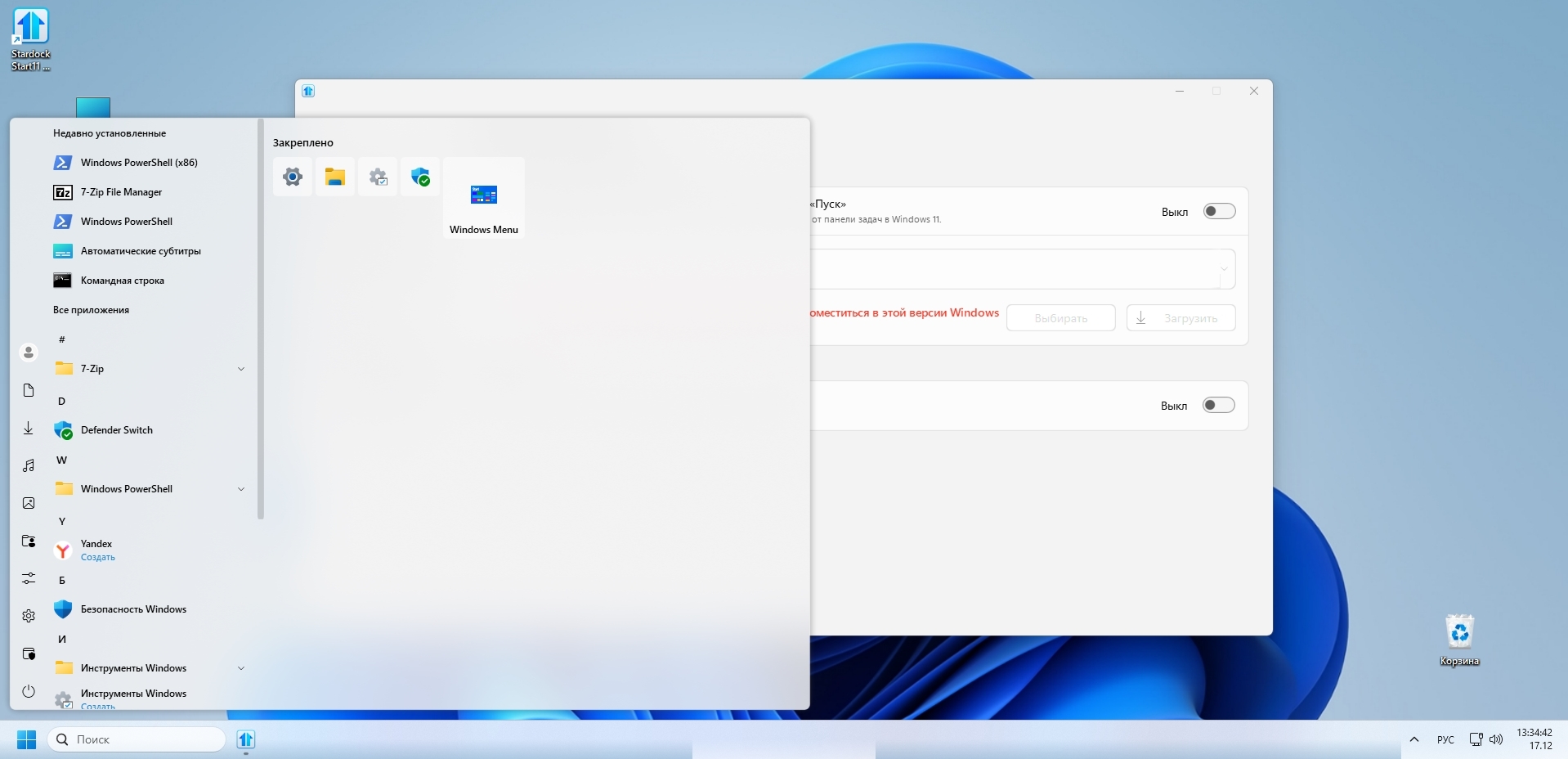The width and height of the screenshot is (1568, 759).
Task: Open network icon in system tray
Action: [x=1476, y=739]
